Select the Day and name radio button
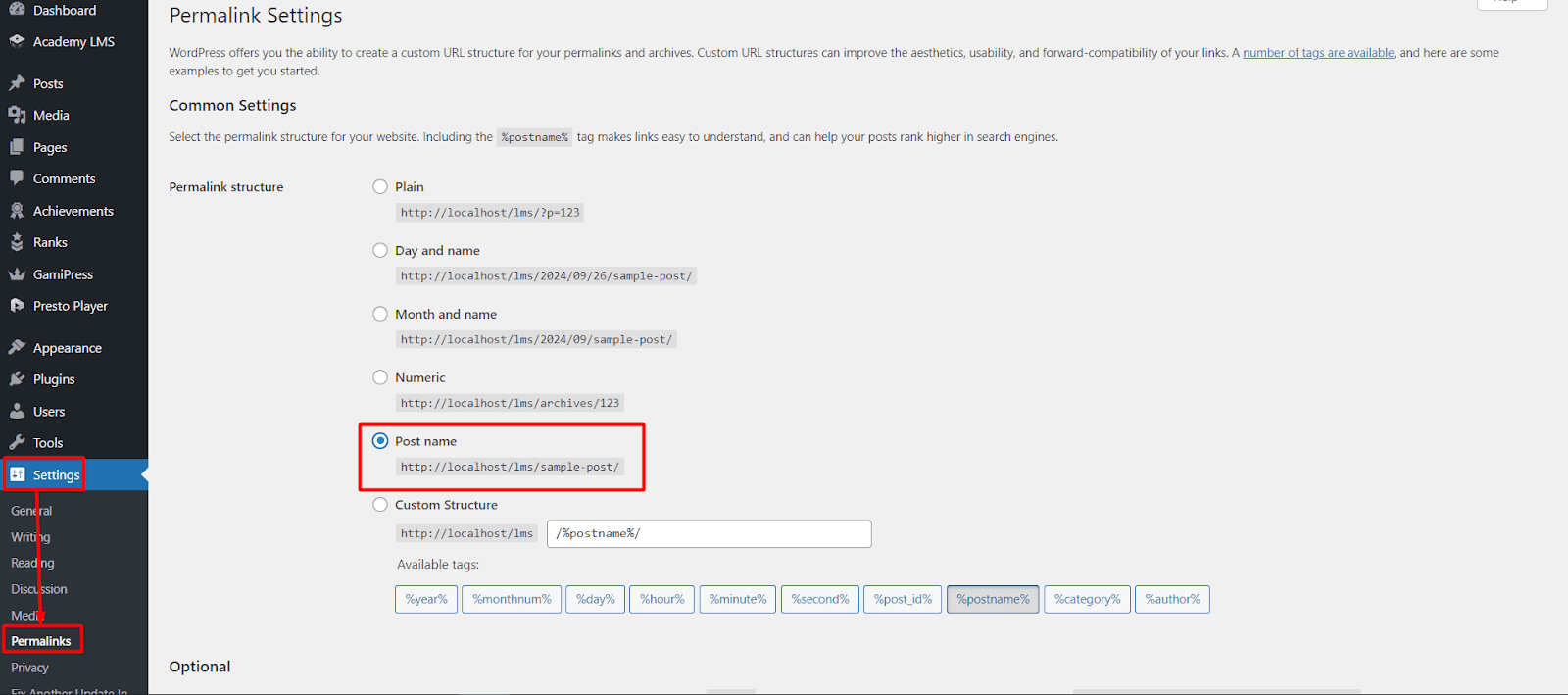1568x695 pixels. (380, 250)
